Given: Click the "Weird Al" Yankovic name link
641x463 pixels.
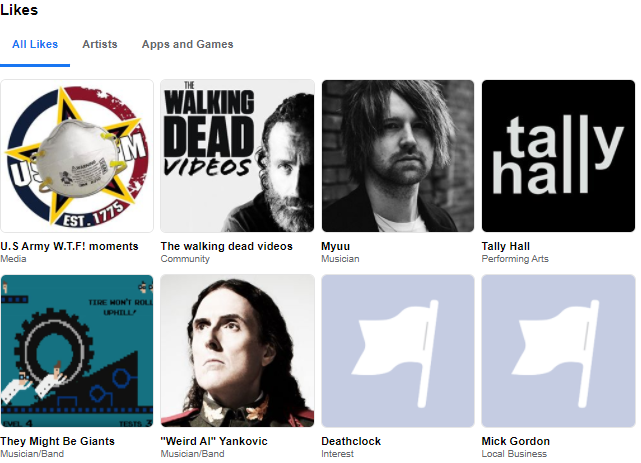Looking at the screenshot, I should click(x=214, y=441).
